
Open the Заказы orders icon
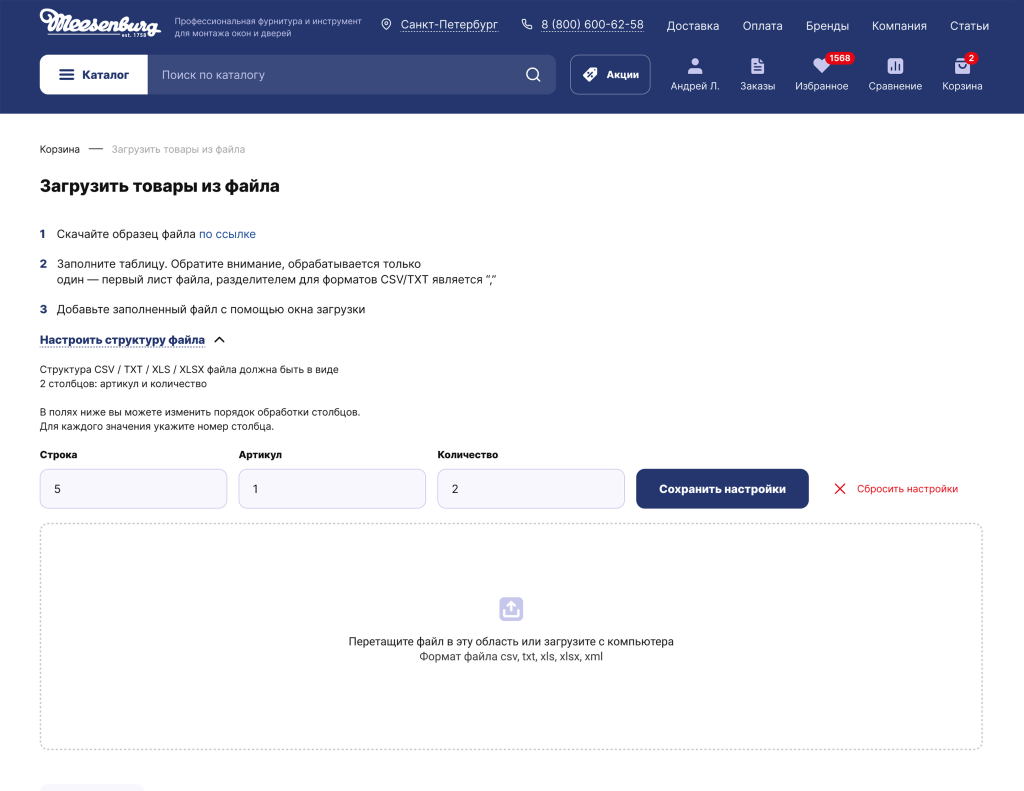coord(757,67)
